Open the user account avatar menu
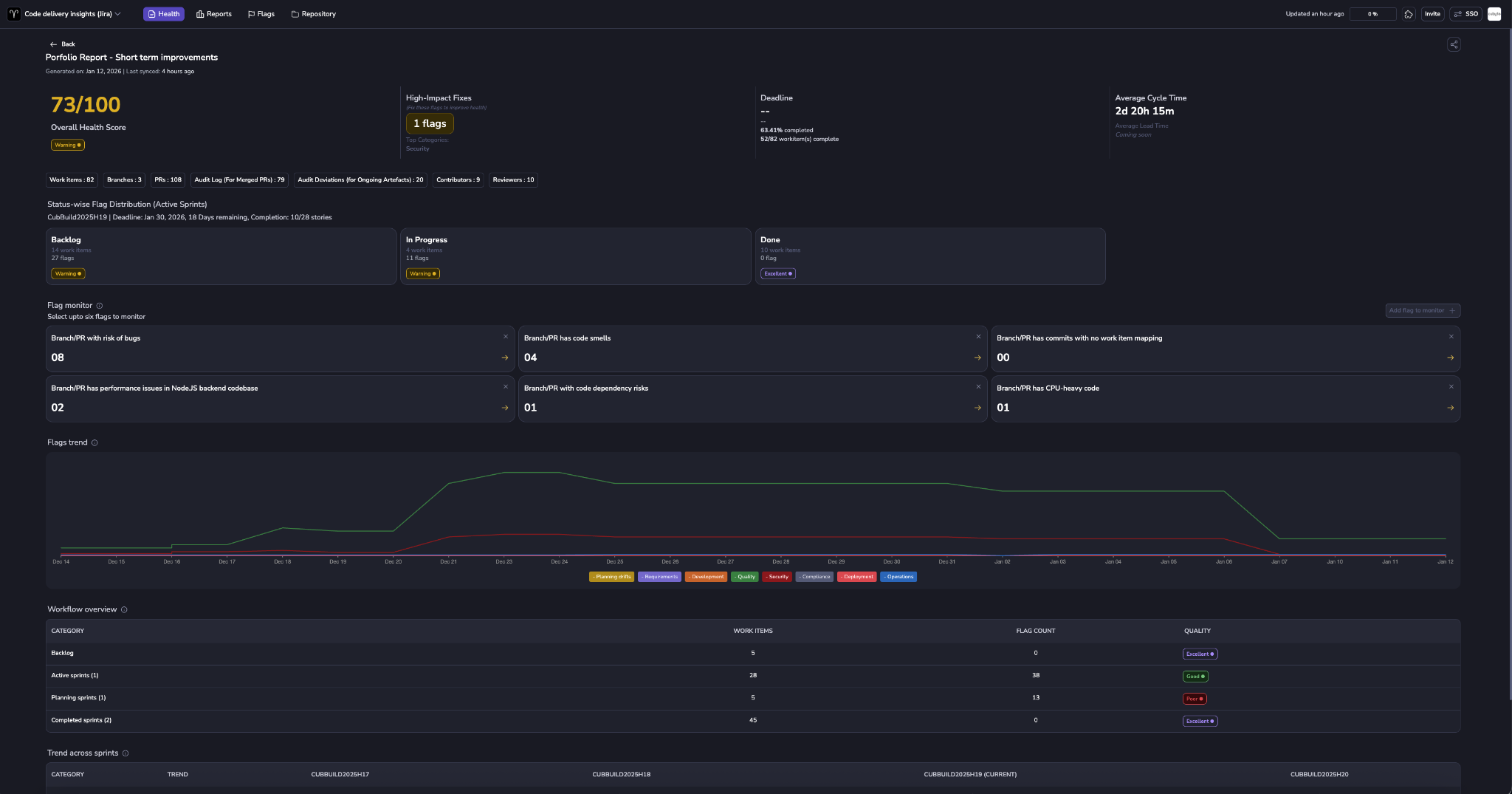This screenshot has height=794, width=1512. click(1494, 14)
